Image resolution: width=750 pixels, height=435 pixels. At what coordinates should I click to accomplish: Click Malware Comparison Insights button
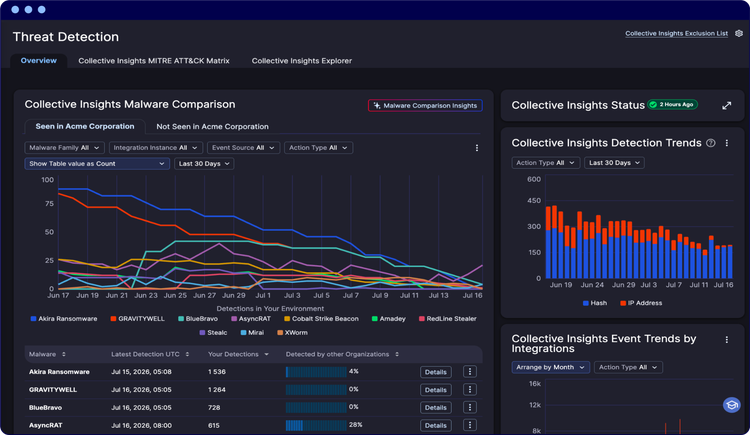tap(425, 106)
